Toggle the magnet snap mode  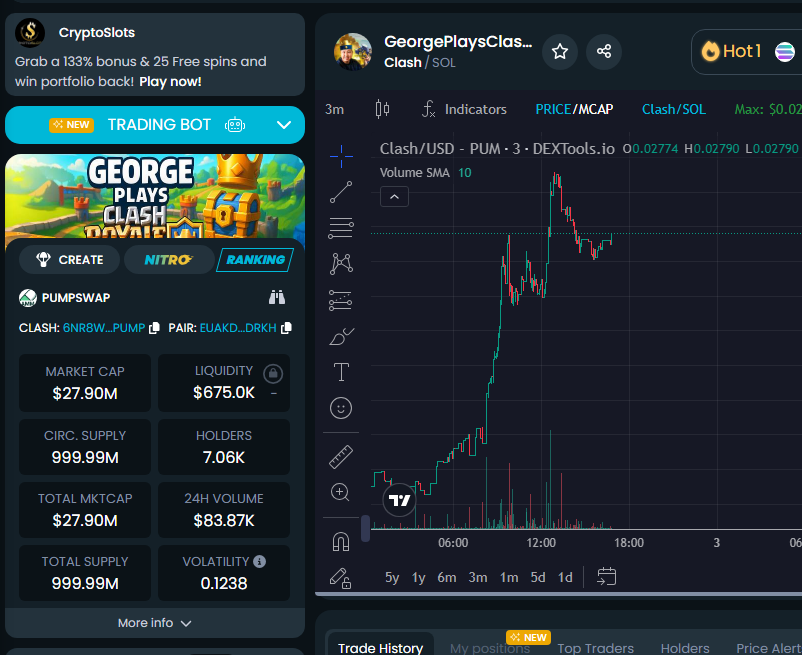point(341,541)
